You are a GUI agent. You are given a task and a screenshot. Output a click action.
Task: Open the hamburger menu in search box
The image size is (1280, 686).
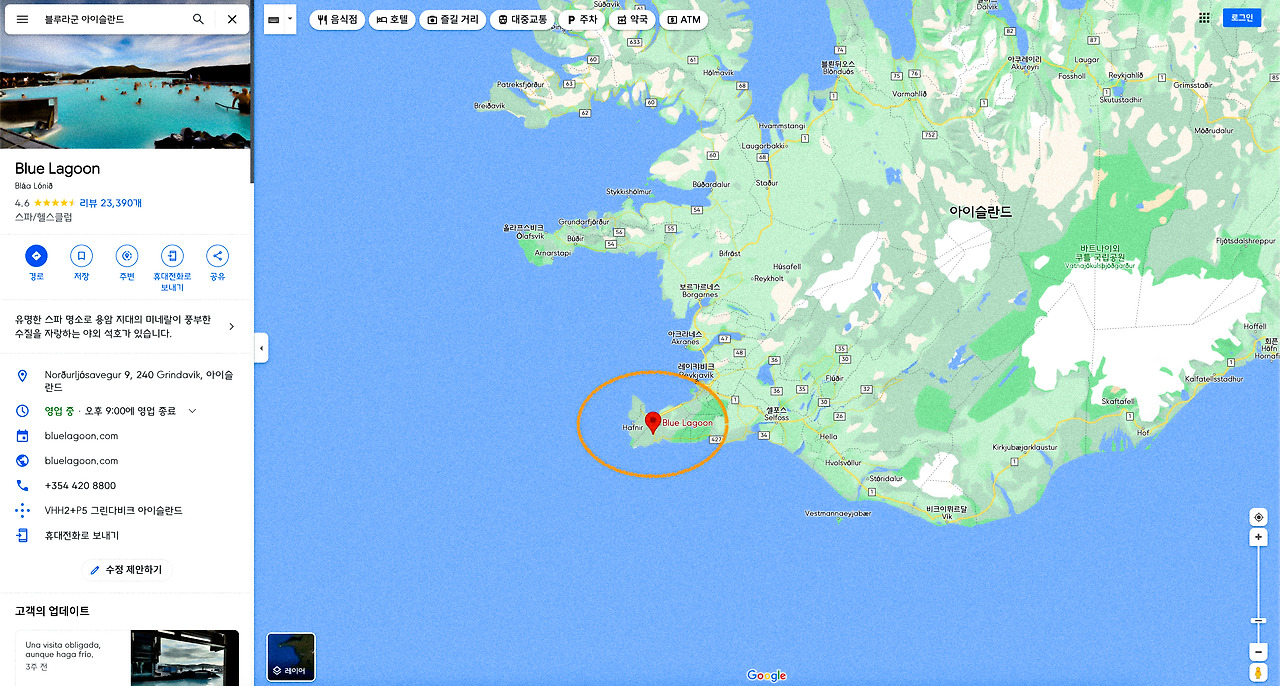point(22,19)
